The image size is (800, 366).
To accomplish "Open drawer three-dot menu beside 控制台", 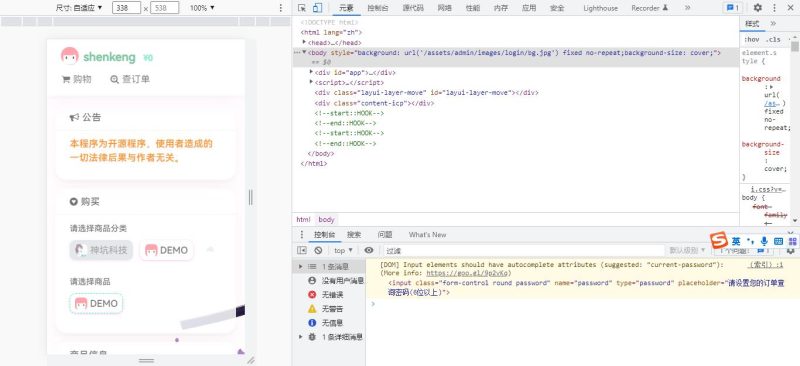I will tap(302, 235).
